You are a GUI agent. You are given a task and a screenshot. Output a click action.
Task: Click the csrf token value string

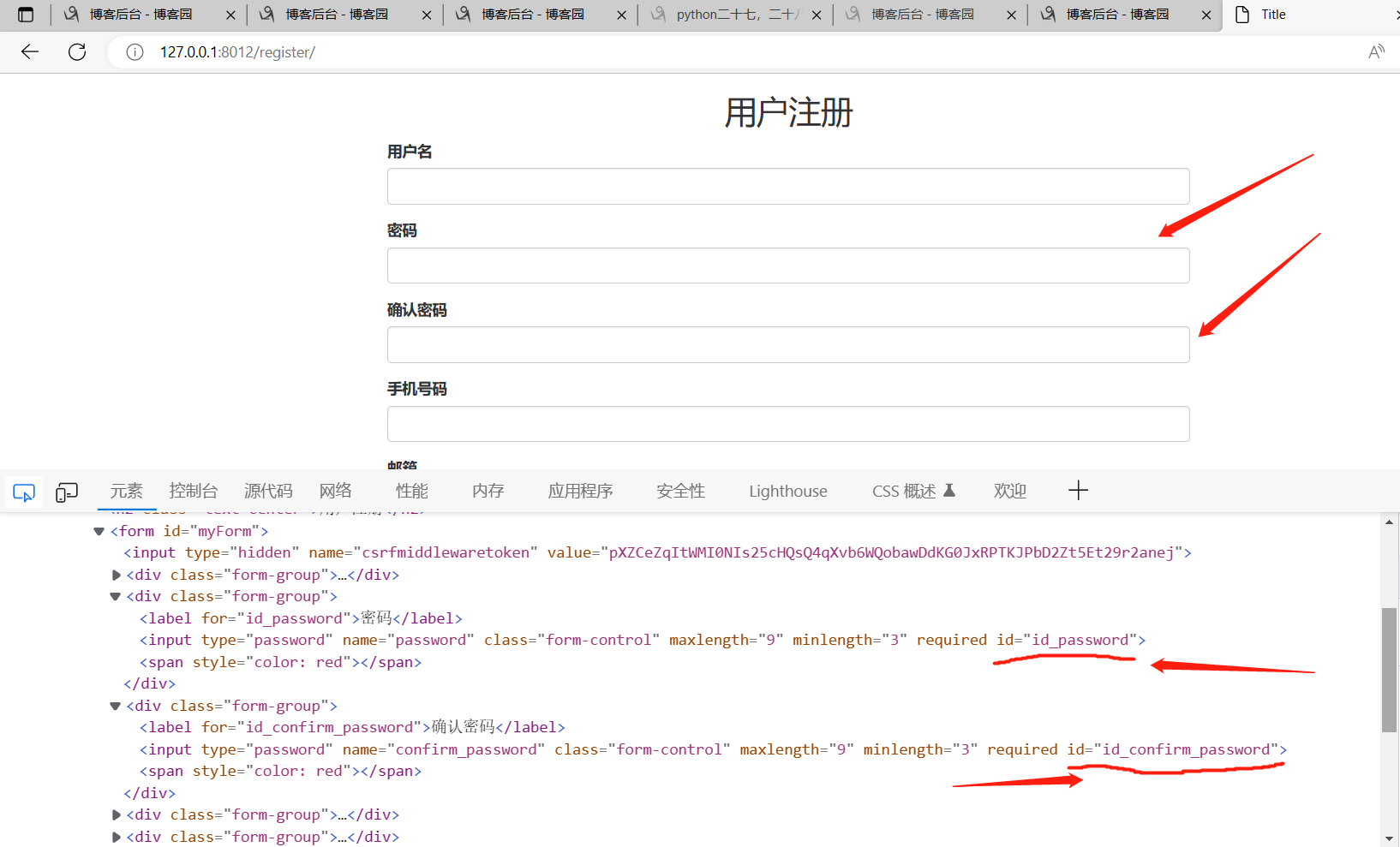891,552
